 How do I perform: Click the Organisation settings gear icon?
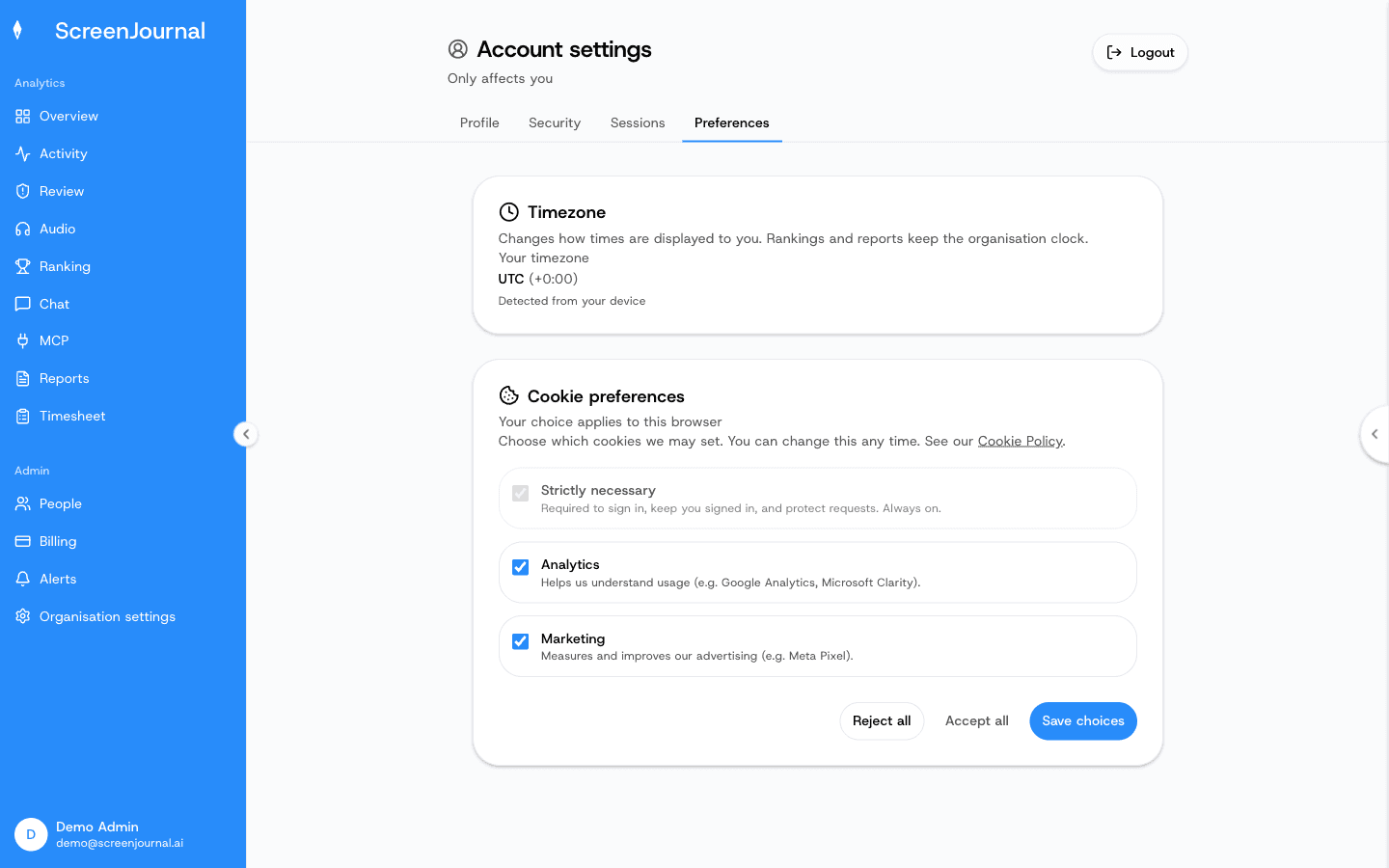pyautogui.click(x=23, y=617)
